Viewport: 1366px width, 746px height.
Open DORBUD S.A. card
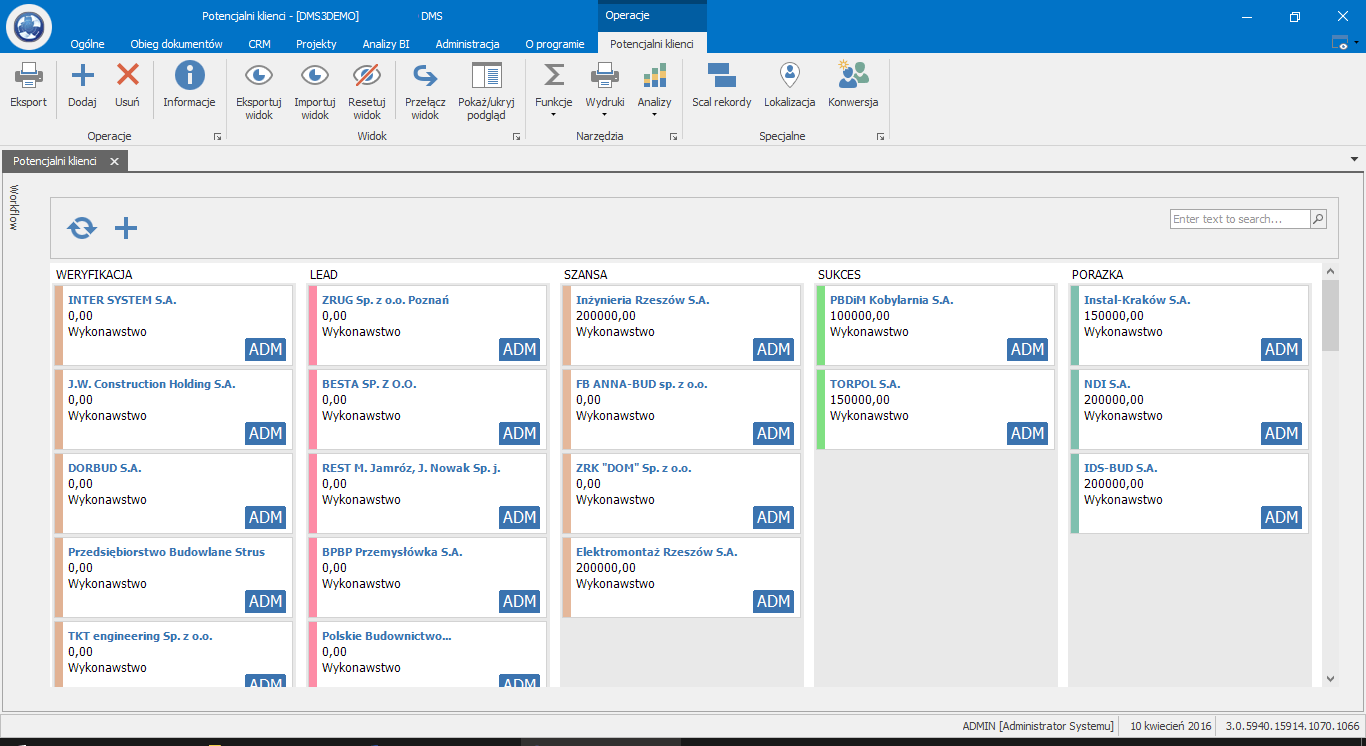point(173,493)
